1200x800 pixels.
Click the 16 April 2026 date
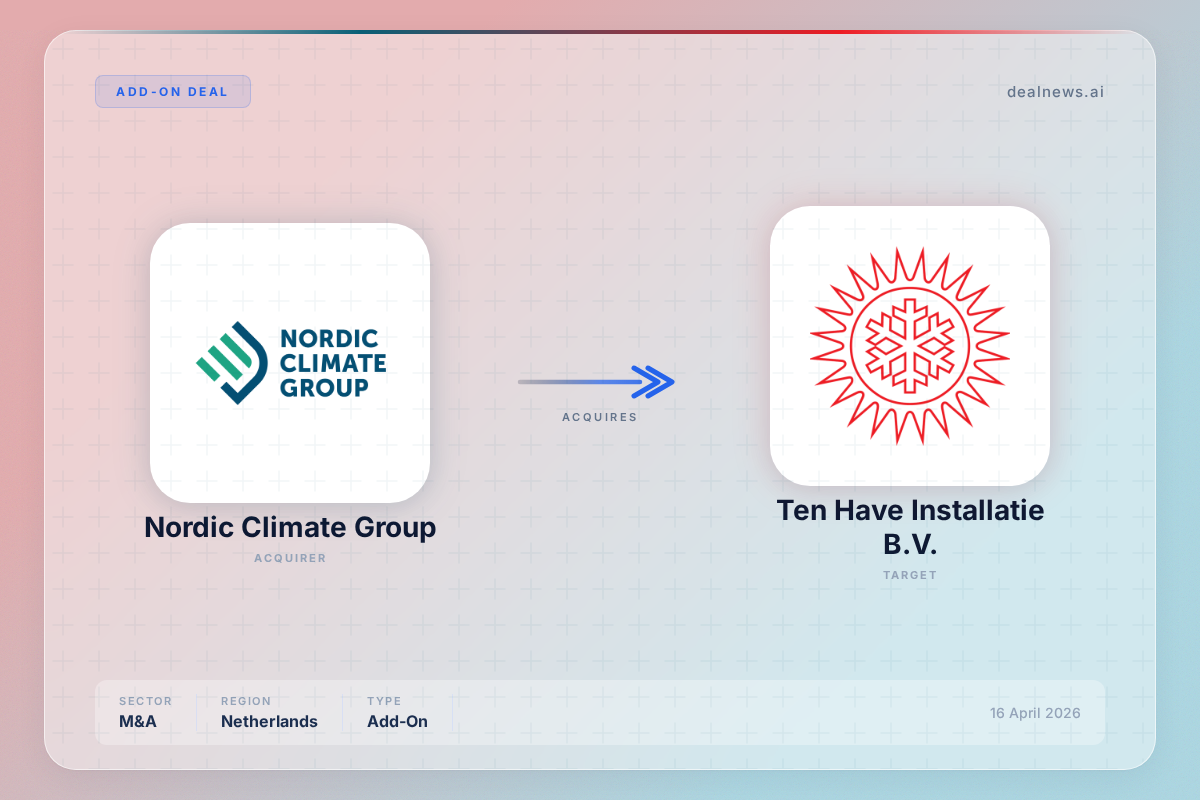point(1035,713)
